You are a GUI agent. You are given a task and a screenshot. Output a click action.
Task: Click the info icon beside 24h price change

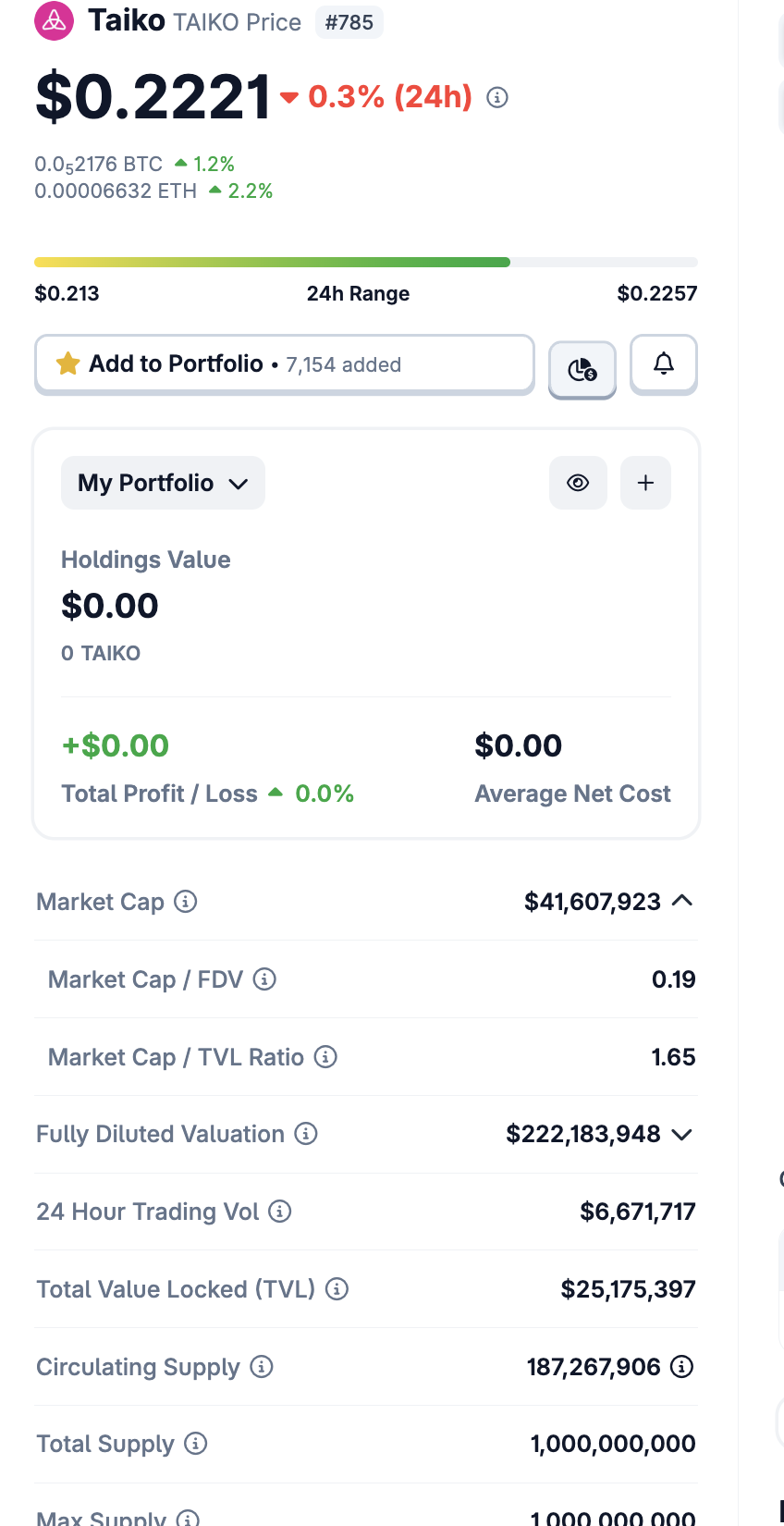(x=497, y=97)
